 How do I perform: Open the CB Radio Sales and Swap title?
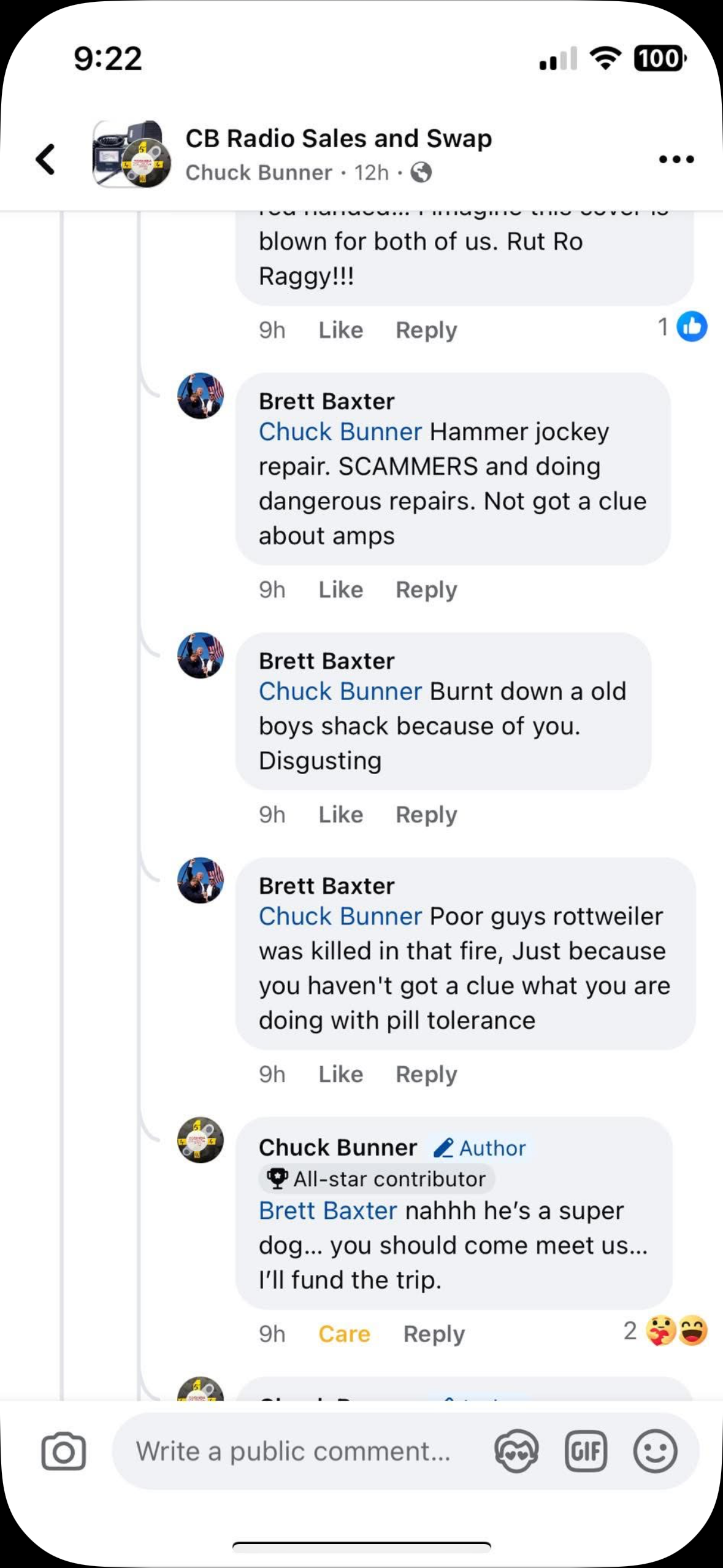click(x=339, y=139)
